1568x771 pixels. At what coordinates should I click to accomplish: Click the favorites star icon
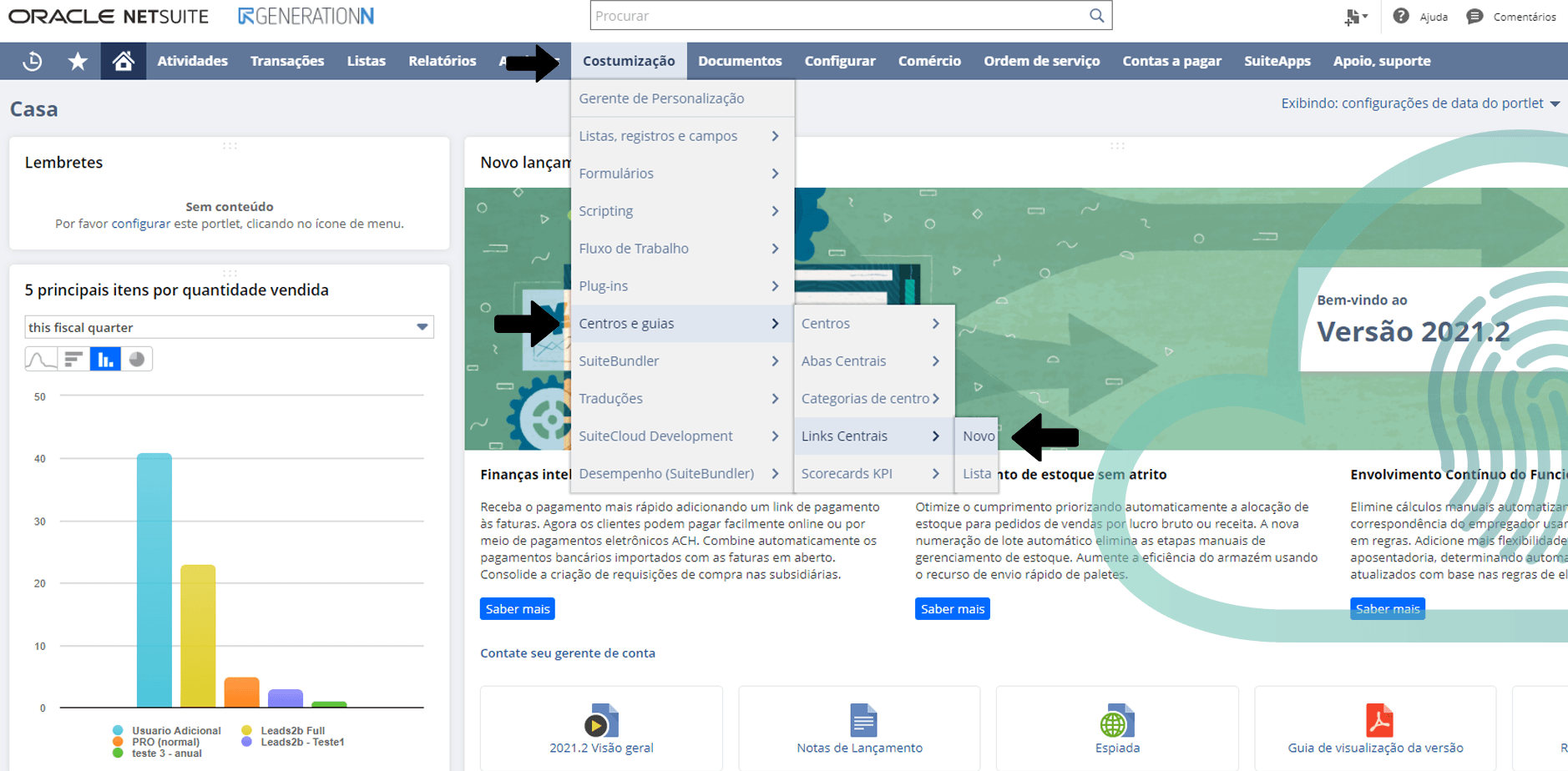click(78, 60)
